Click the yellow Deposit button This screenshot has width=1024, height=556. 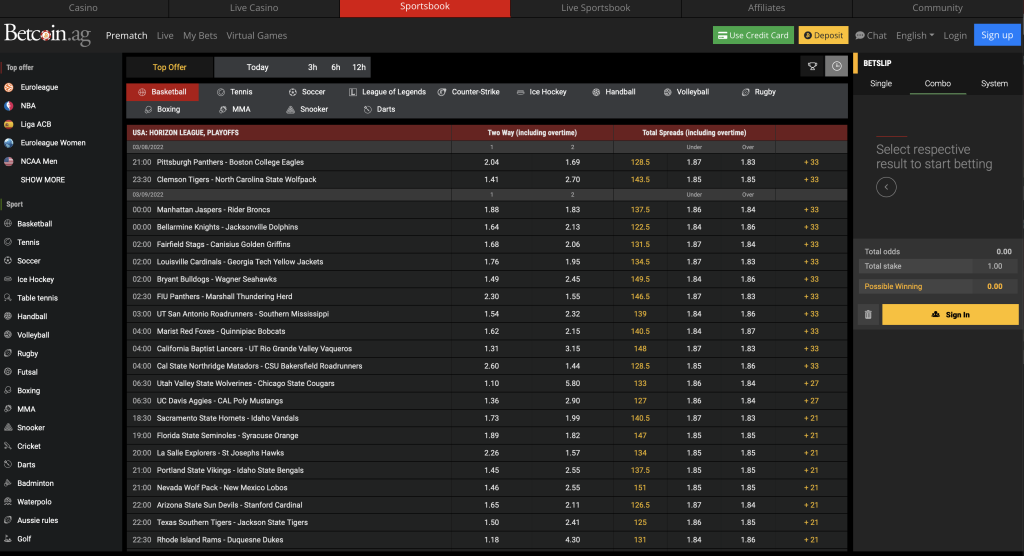tap(823, 35)
